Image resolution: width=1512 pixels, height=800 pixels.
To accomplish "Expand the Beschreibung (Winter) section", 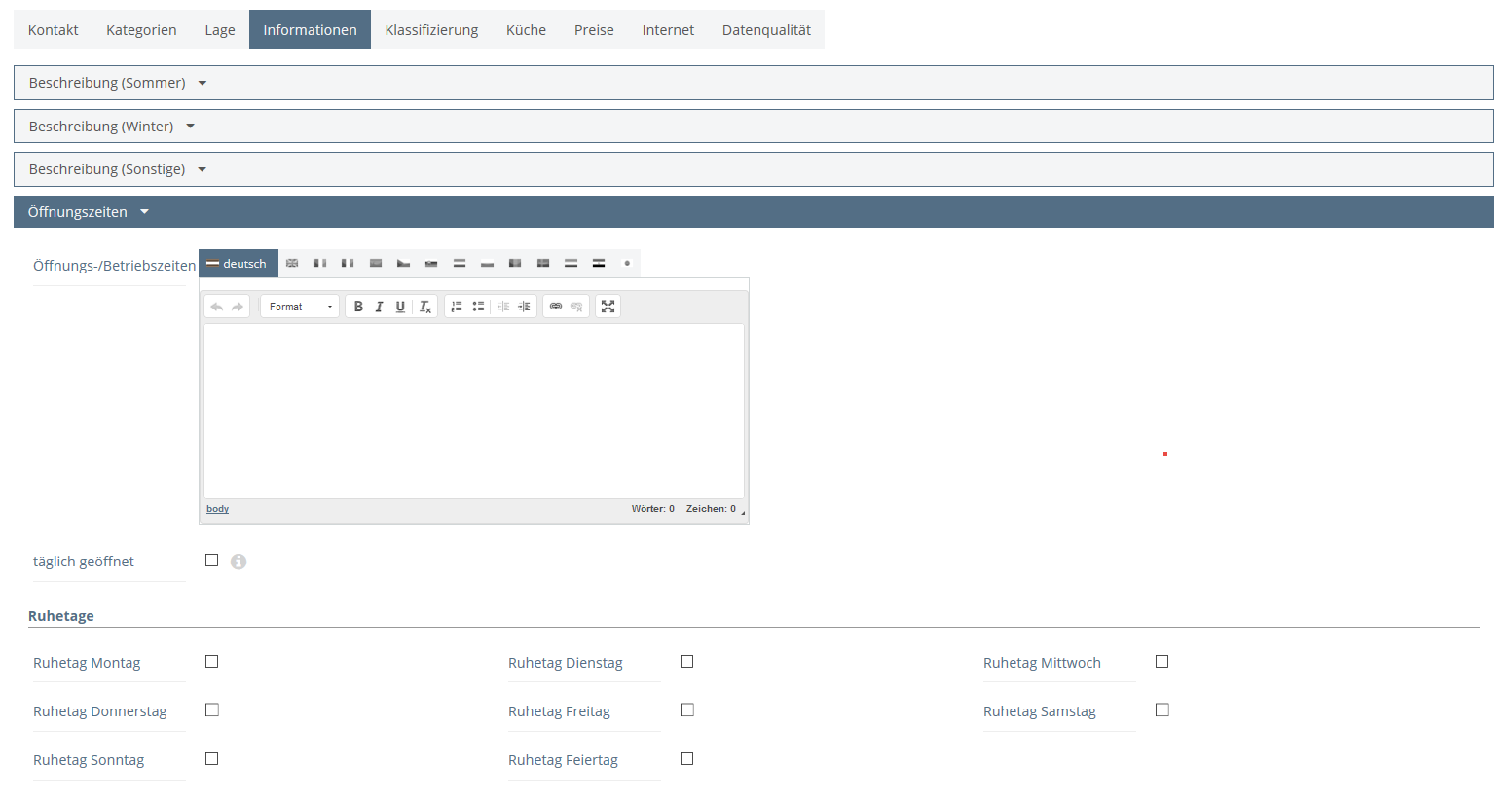I will coord(753,127).
